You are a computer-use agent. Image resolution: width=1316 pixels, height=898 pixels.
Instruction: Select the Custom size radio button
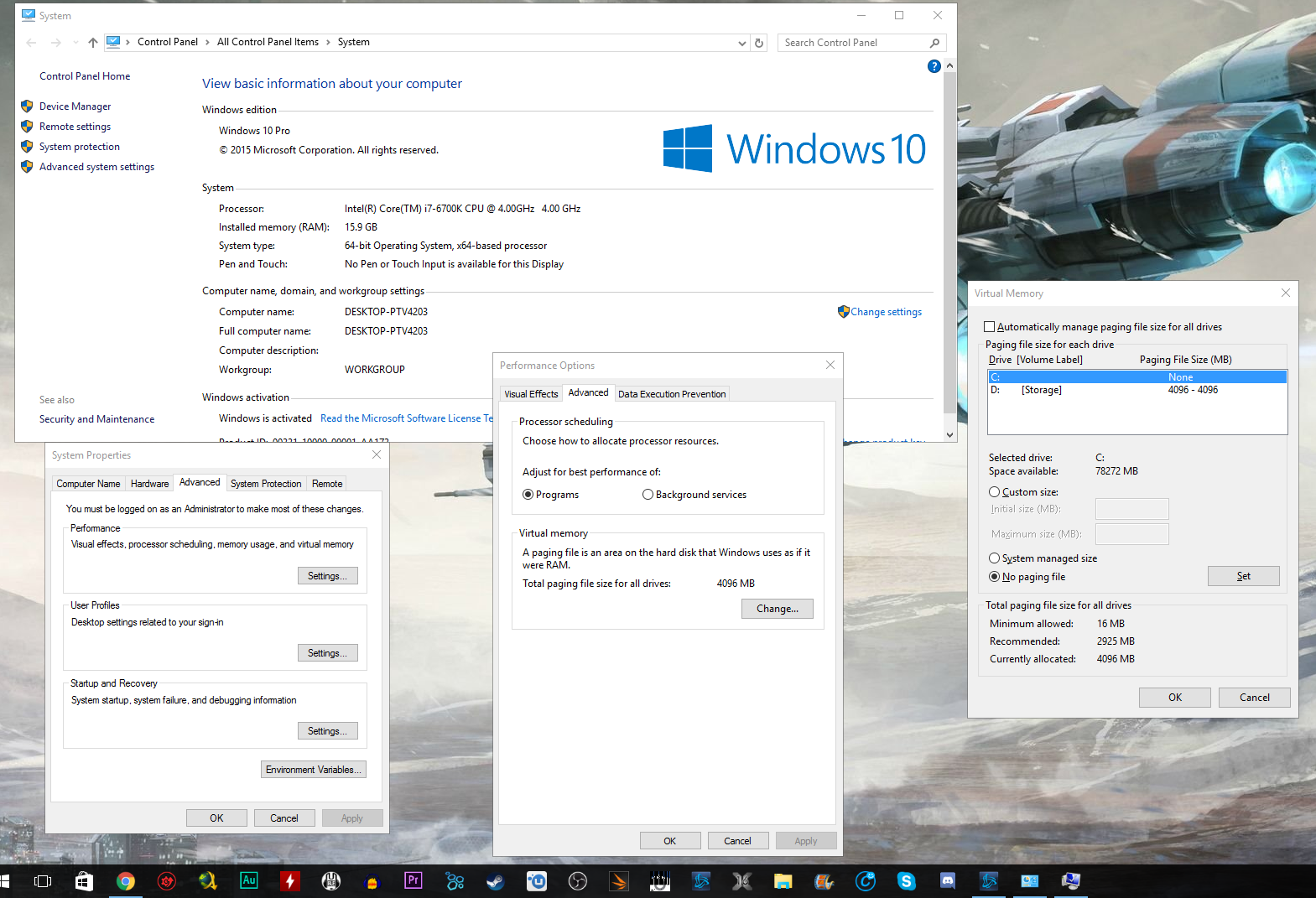995,492
